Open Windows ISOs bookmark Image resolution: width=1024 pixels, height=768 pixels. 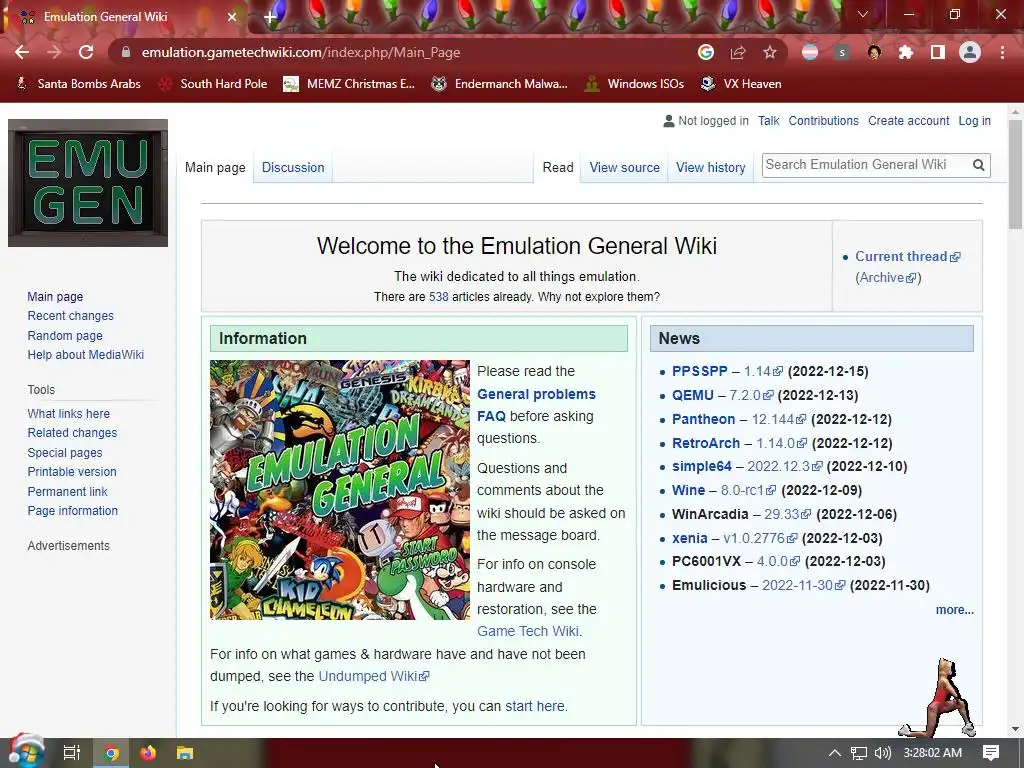click(x=634, y=84)
